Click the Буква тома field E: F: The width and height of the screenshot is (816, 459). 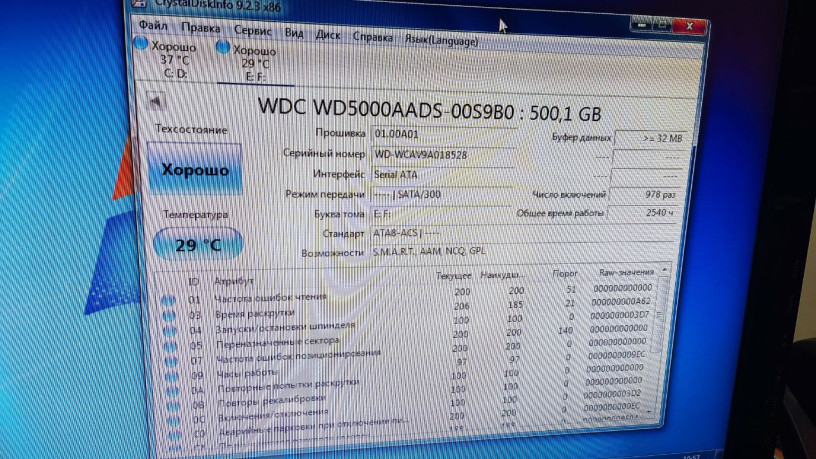click(x=442, y=214)
